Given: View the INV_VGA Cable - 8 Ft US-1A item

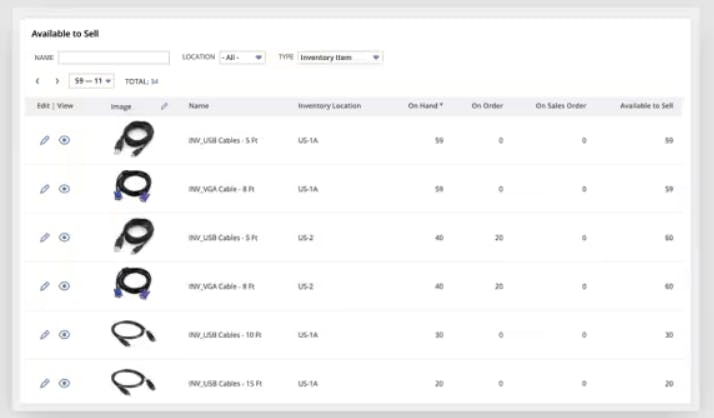Looking at the screenshot, I should (x=64, y=189).
